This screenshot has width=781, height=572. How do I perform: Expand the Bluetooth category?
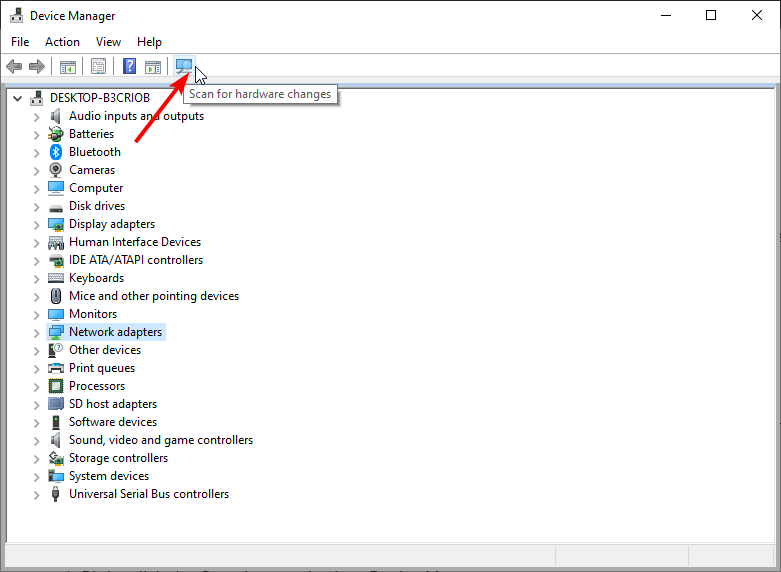click(36, 153)
